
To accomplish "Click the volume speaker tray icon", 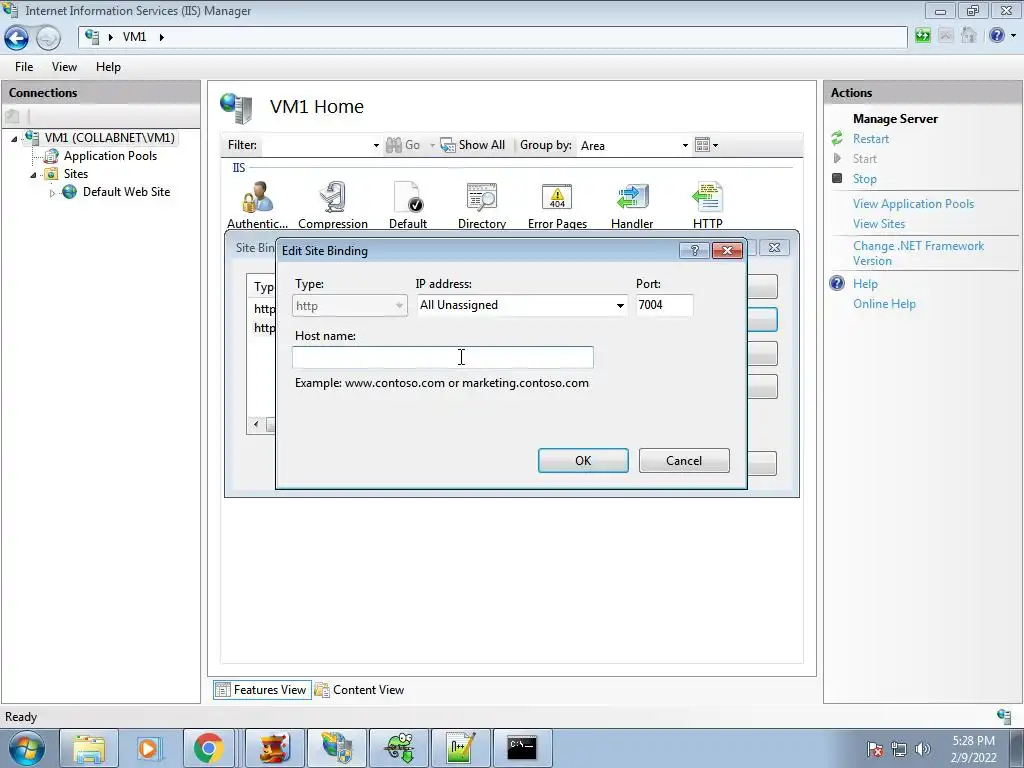I will pos(922,749).
